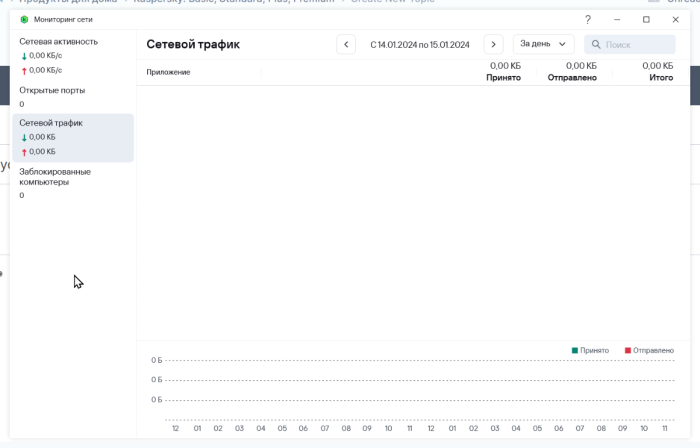Click the 'Сетевой трафик' page heading
This screenshot has height=448, width=700.
193,44
